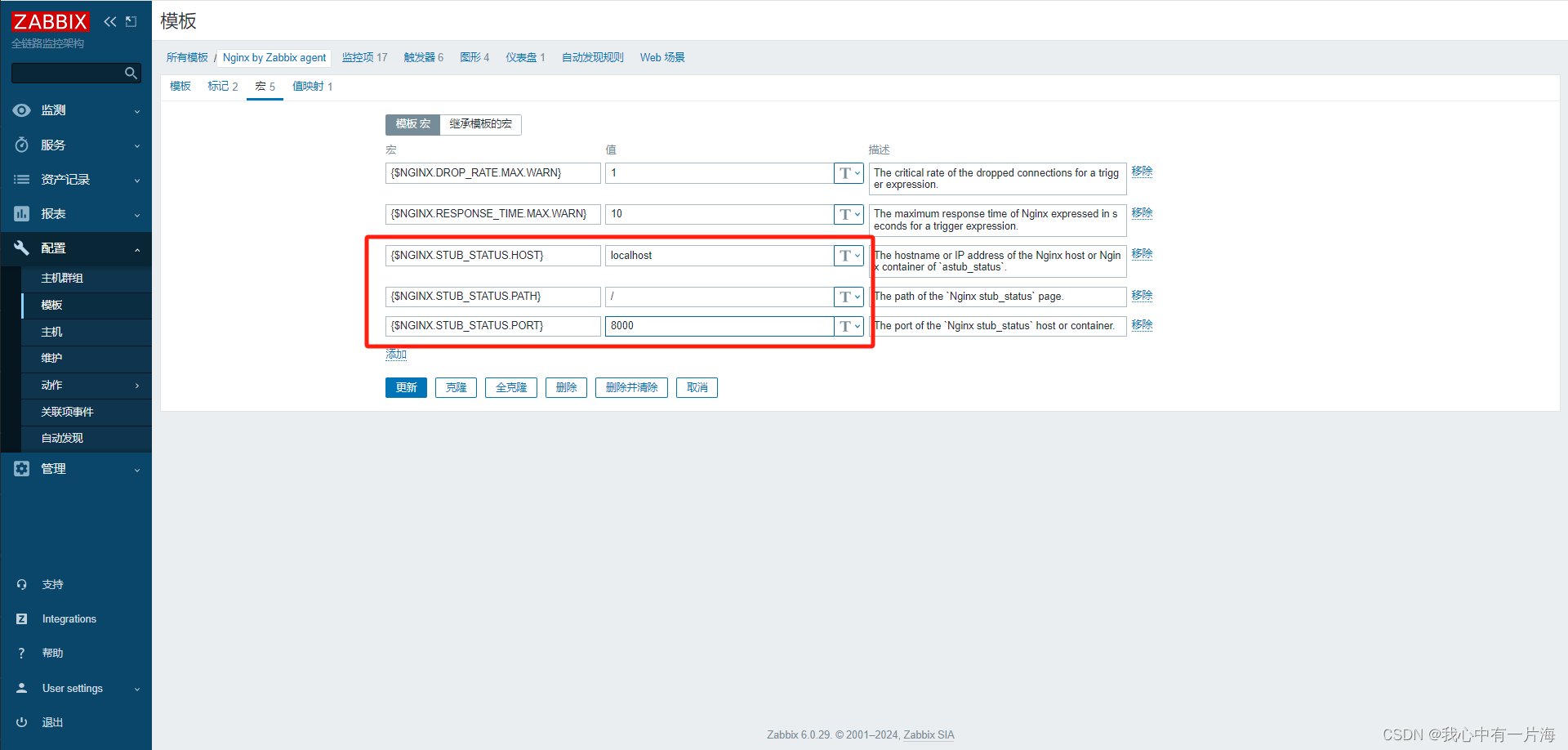1568x750 pixels.
Task: Click the Zabbix logo
Action: click(50, 21)
